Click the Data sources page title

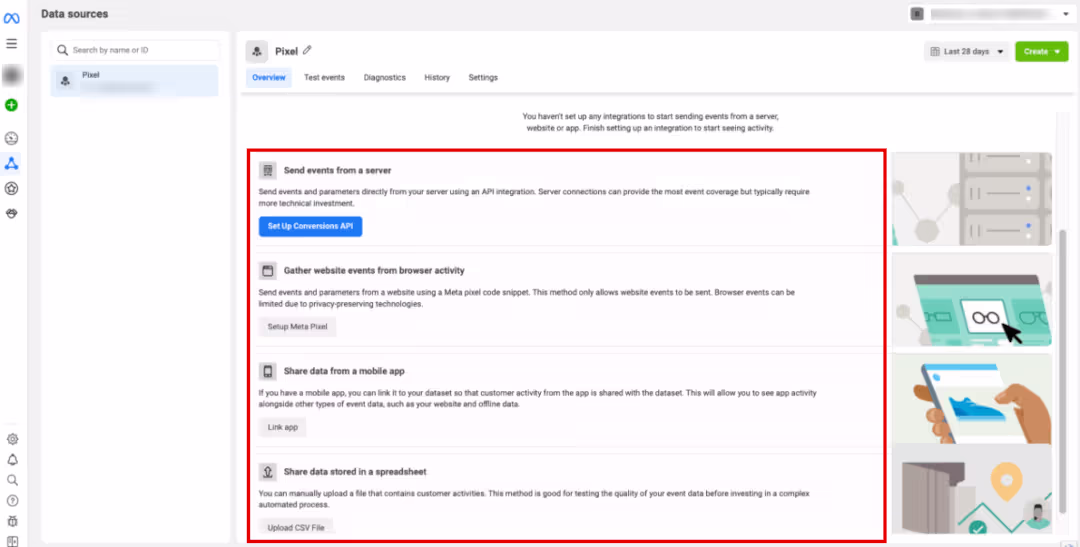[74, 14]
